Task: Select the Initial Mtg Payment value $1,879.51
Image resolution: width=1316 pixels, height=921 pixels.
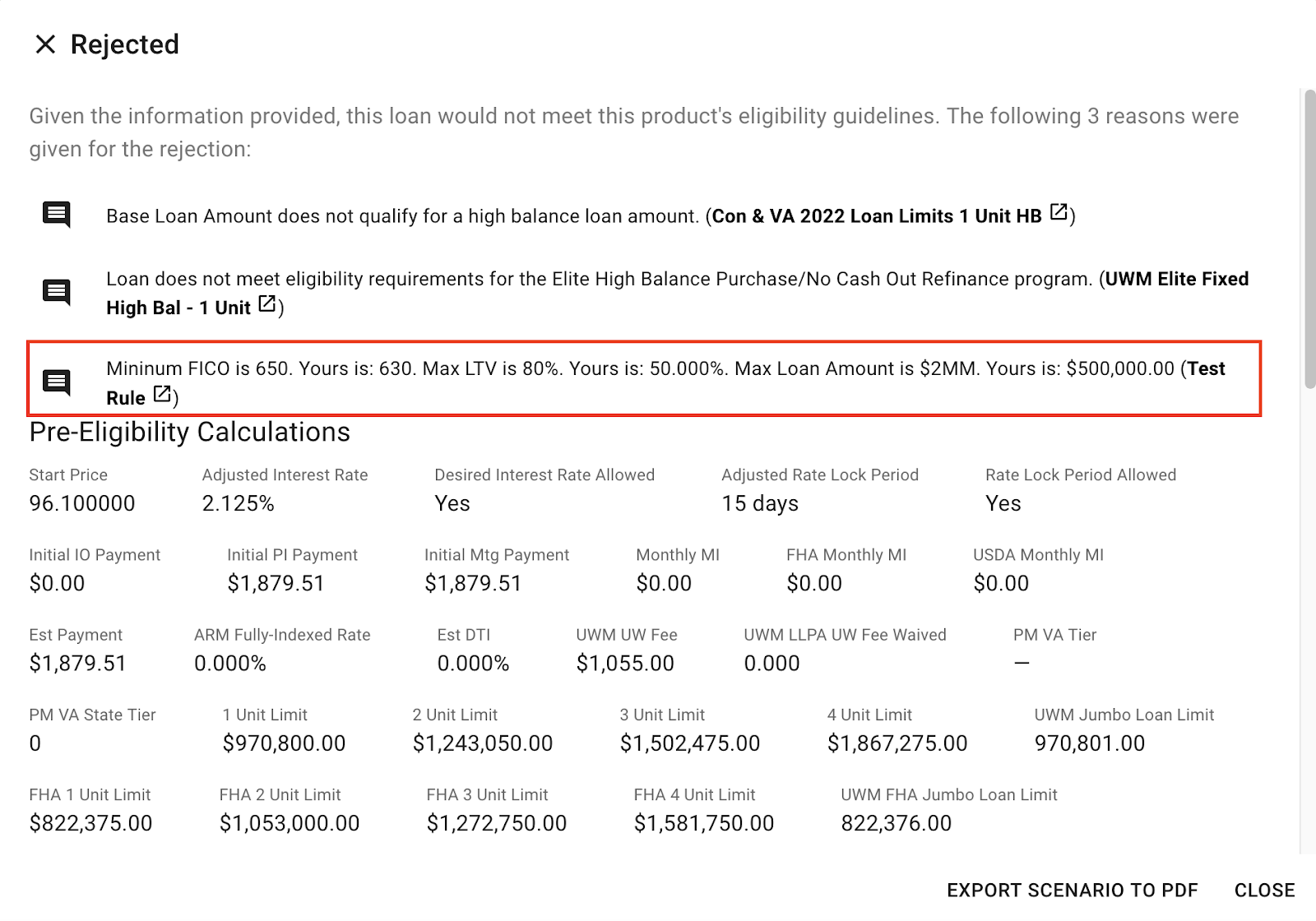Action: [473, 583]
